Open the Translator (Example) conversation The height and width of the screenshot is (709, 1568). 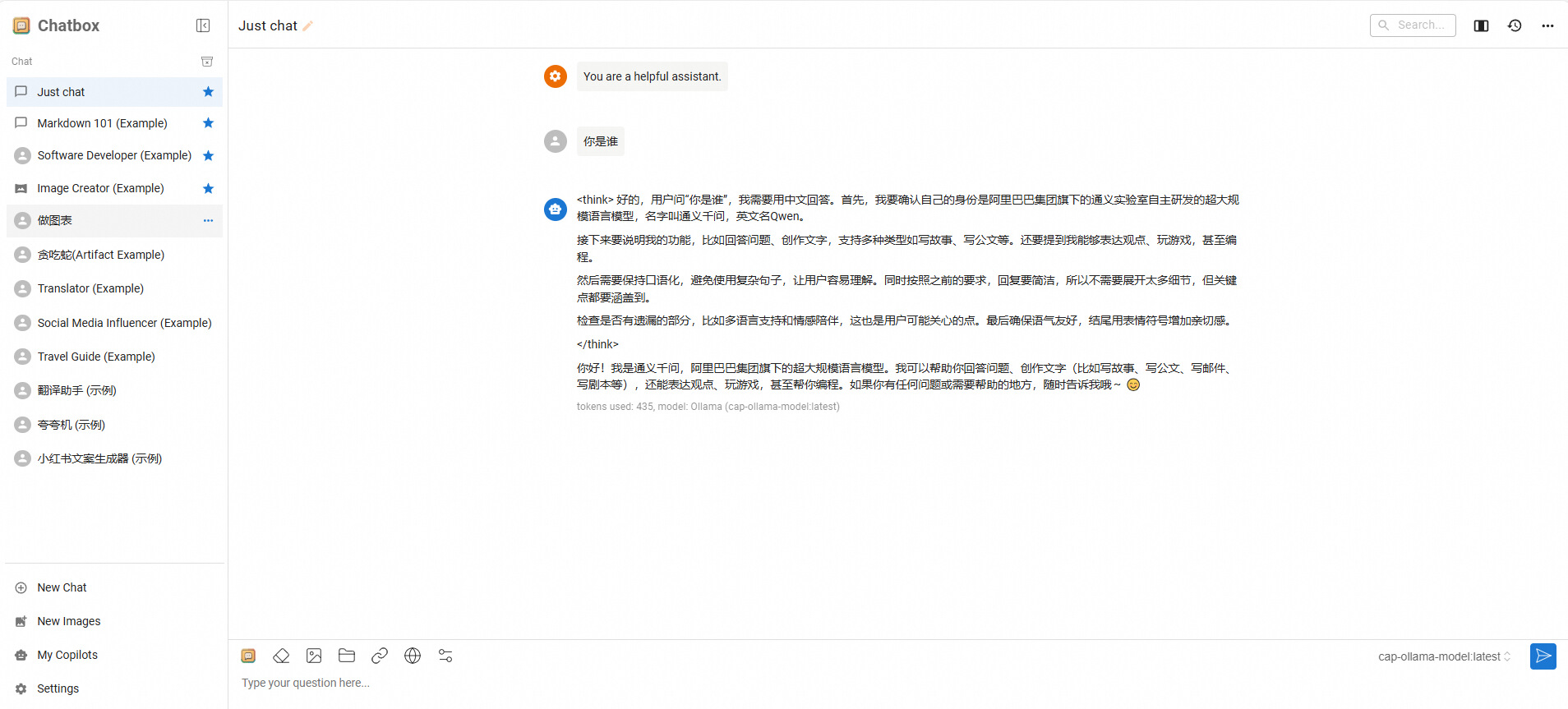(90, 288)
